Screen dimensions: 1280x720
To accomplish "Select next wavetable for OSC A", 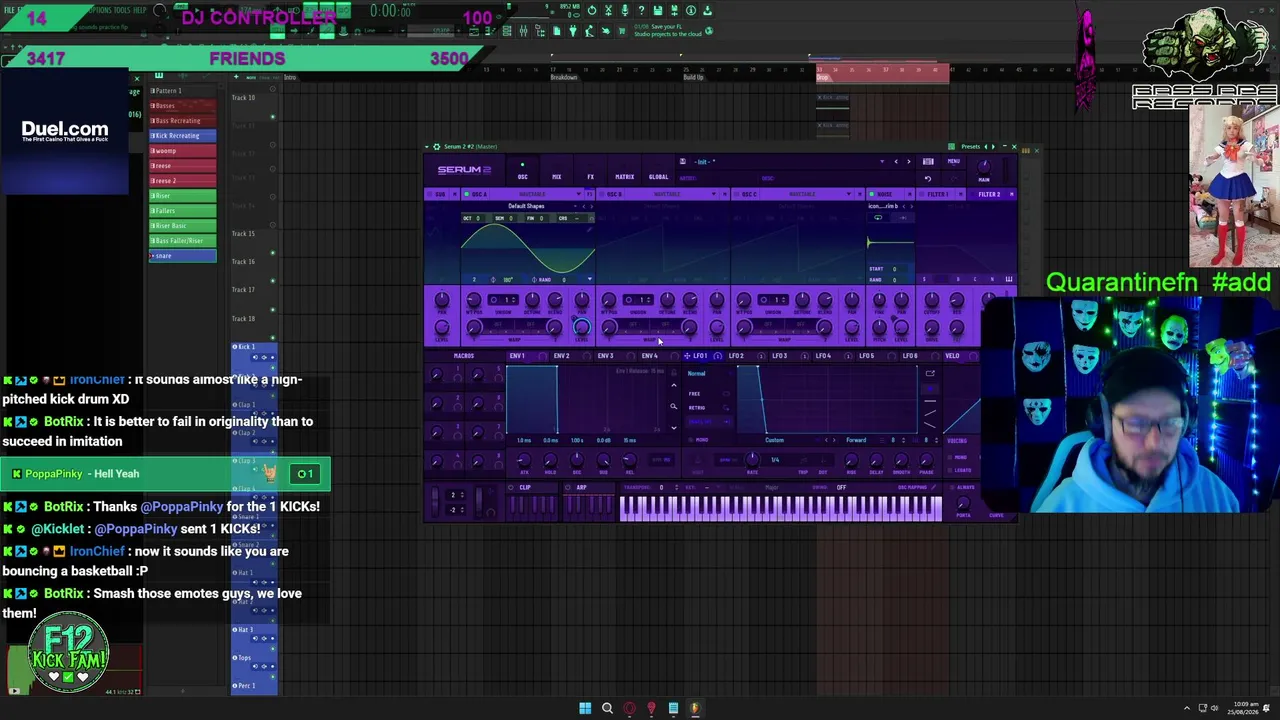I will click(x=591, y=206).
